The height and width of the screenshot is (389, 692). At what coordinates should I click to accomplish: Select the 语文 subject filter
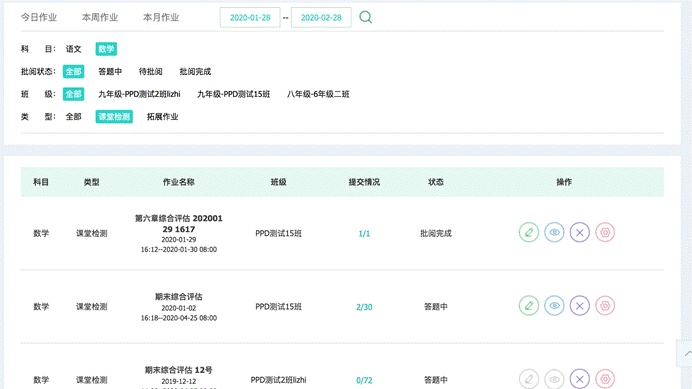74,49
